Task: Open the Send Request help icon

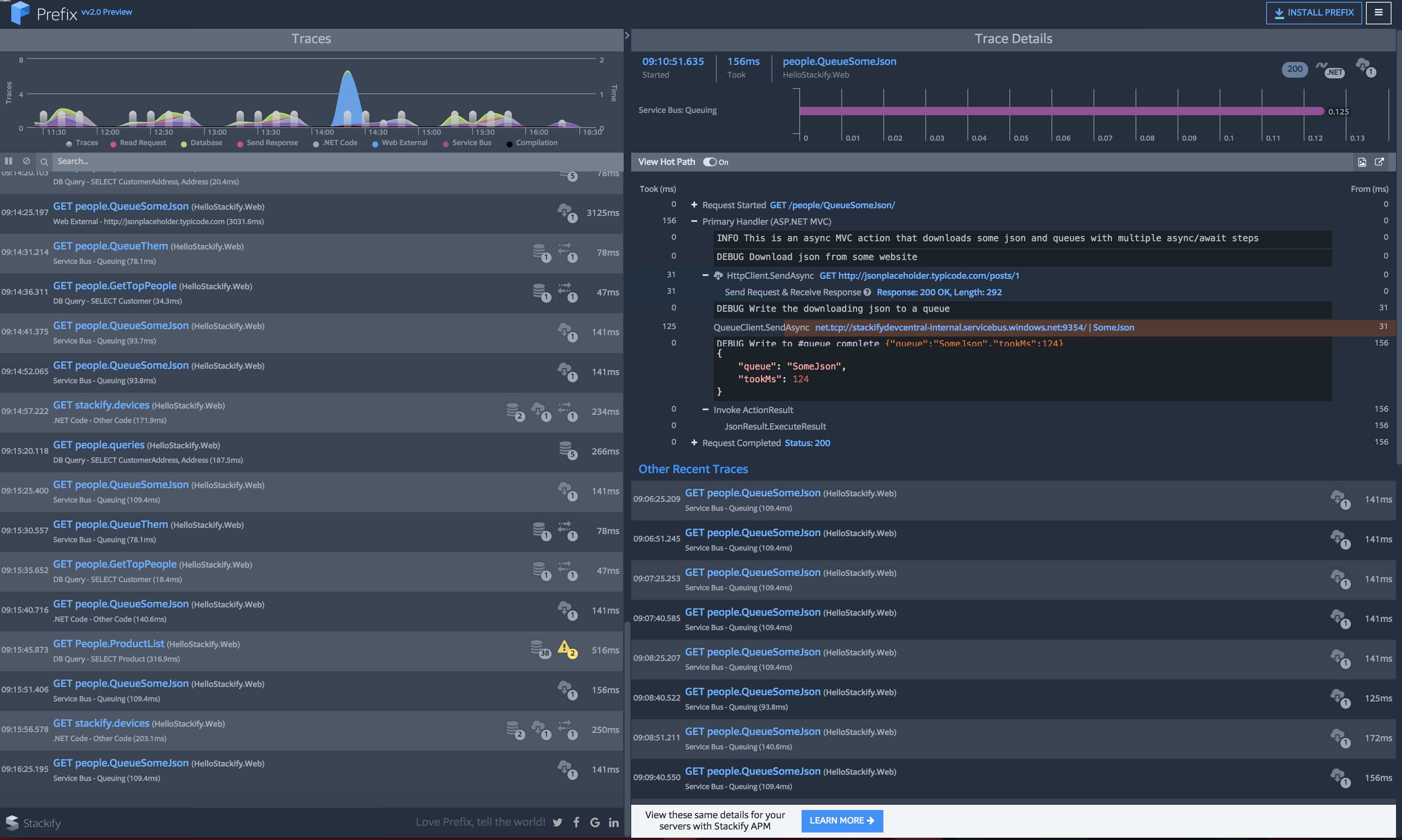Action: (867, 292)
